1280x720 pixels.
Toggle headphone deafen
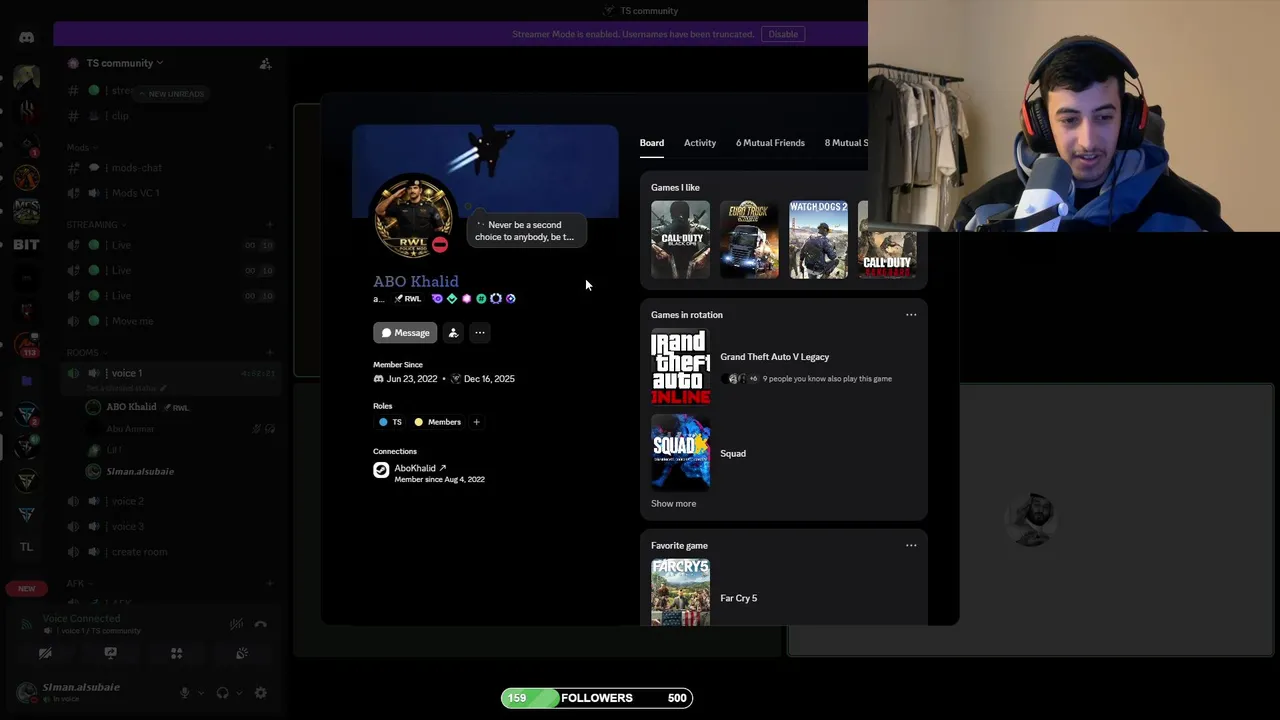point(222,693)
